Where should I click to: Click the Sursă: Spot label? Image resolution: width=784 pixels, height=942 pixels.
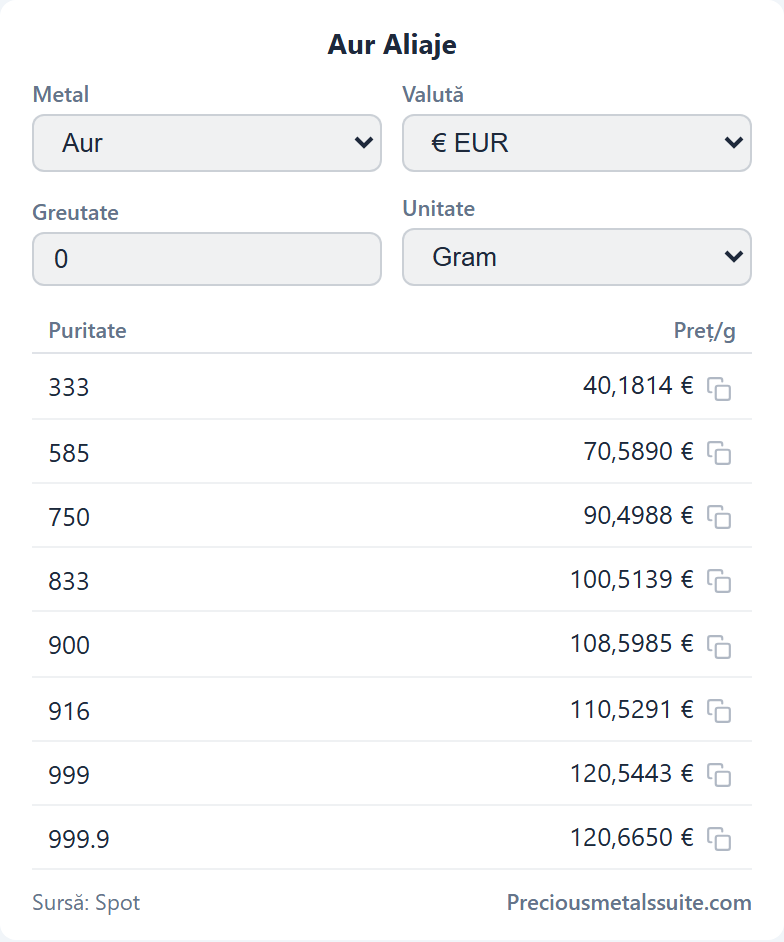click(86, 903)
